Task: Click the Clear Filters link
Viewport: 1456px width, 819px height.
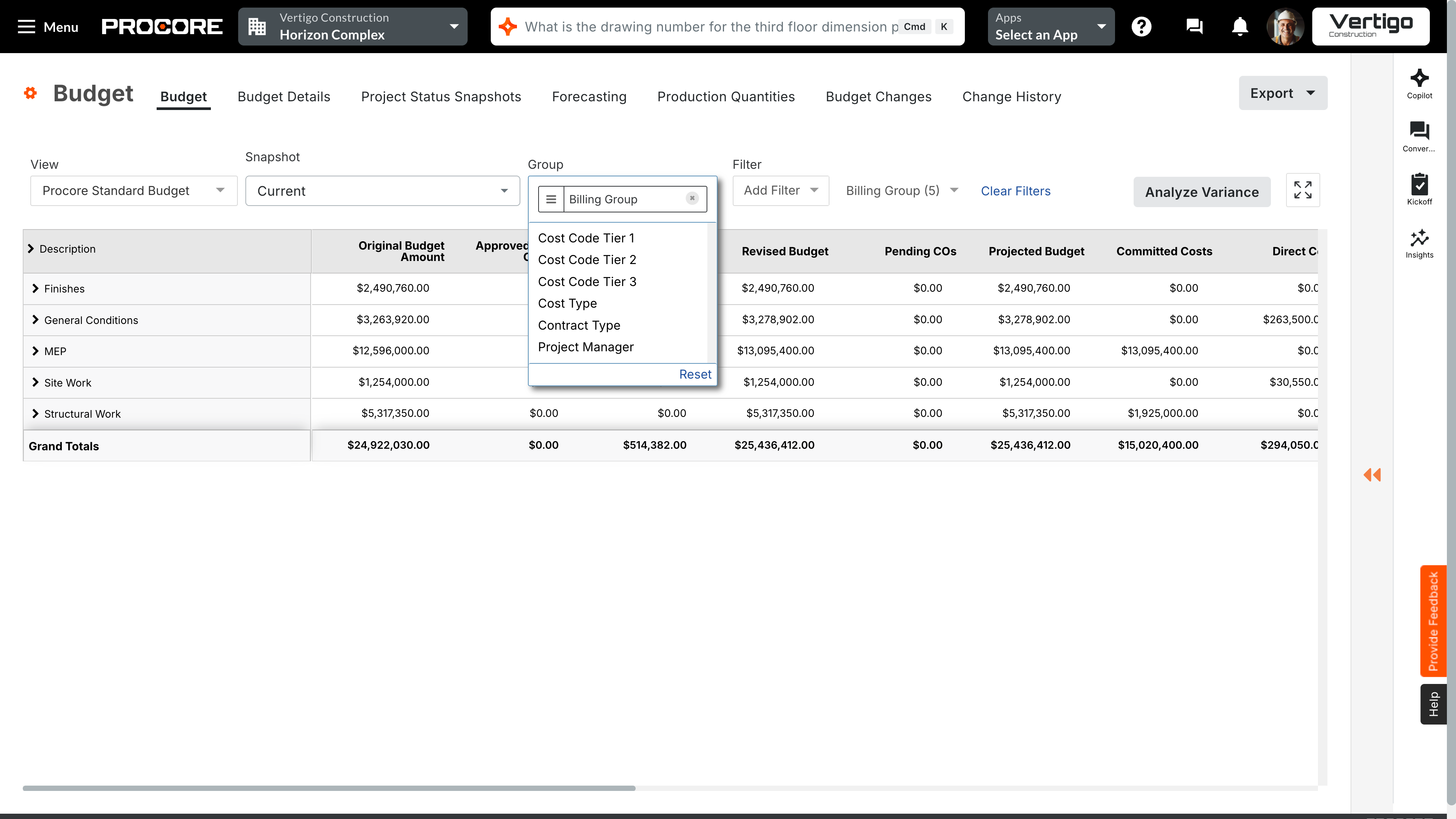Action: click(1015, 191)
